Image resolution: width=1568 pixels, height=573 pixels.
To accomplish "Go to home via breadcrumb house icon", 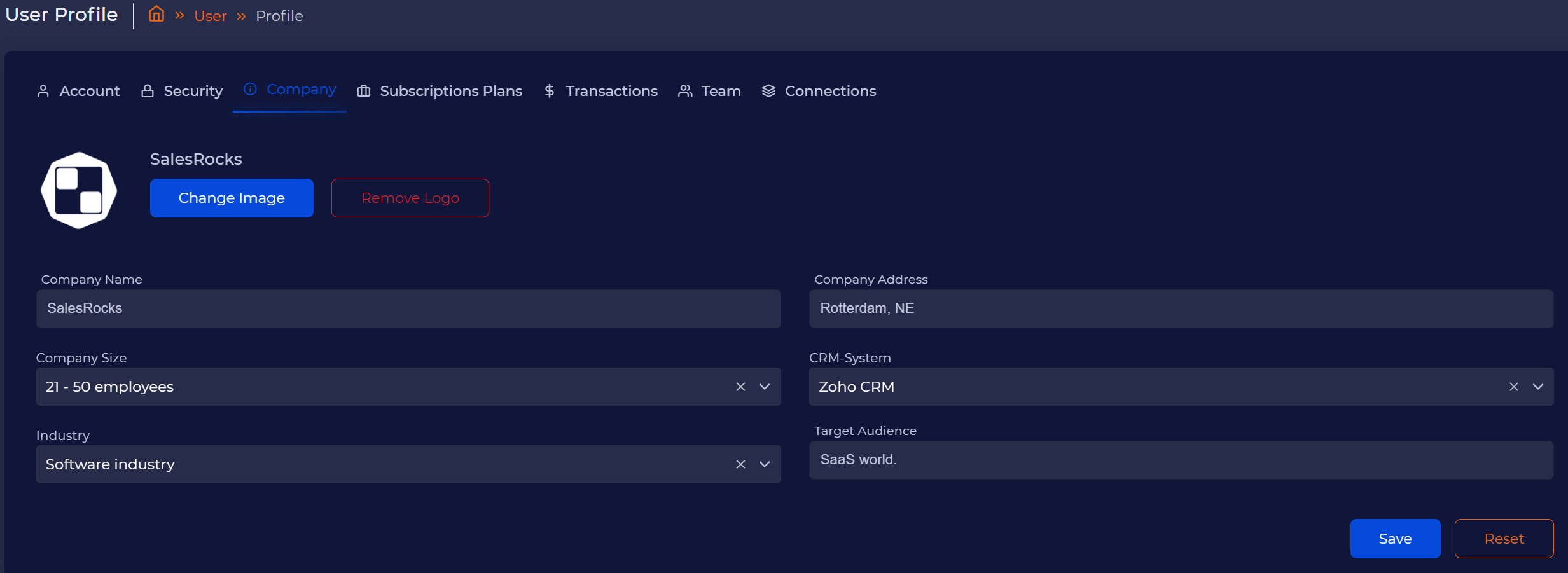I will click(x=156, y=14).
